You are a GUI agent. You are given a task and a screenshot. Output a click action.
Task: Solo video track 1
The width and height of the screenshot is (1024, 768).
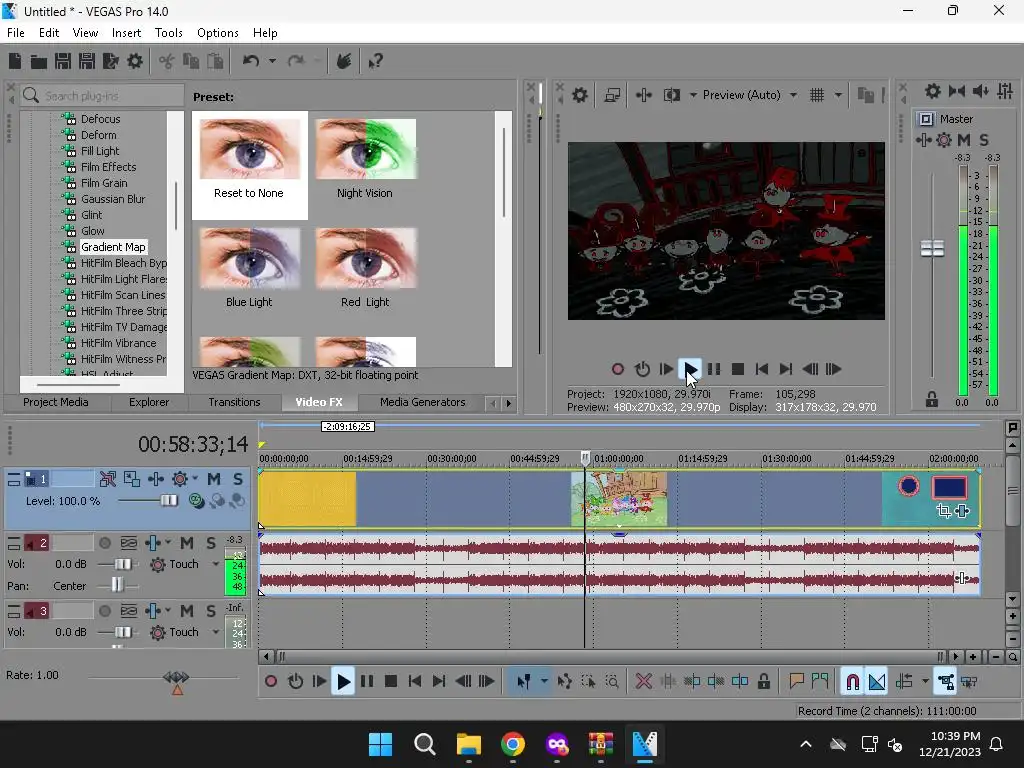238,479
